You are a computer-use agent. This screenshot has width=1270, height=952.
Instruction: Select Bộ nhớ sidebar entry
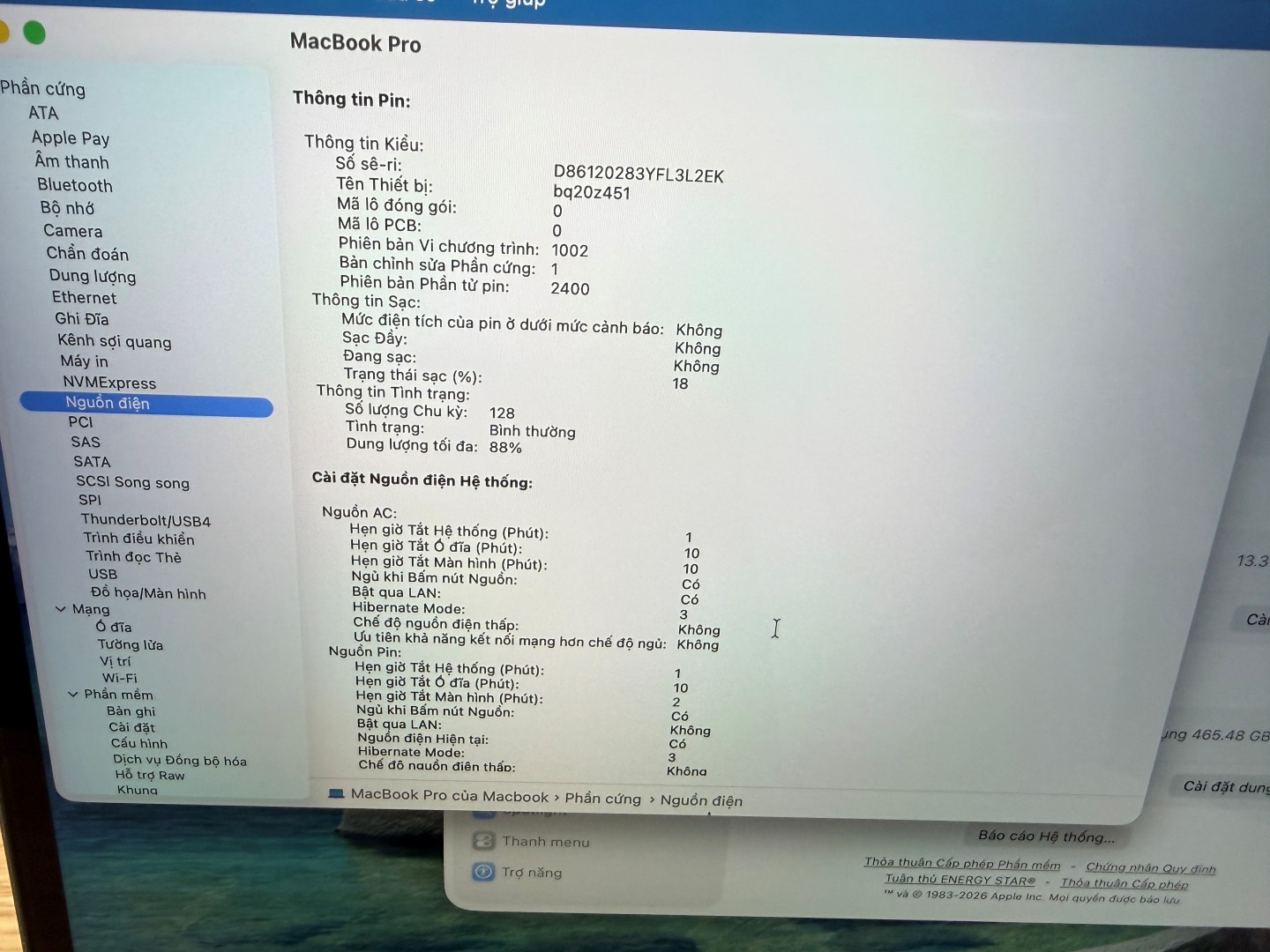pos(67,208)
